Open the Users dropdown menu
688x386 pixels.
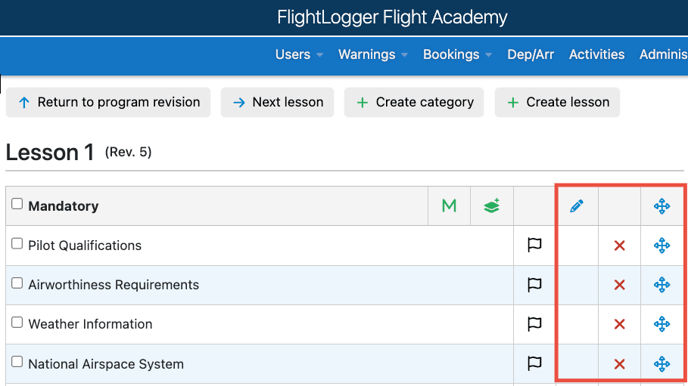pos(299,54)
